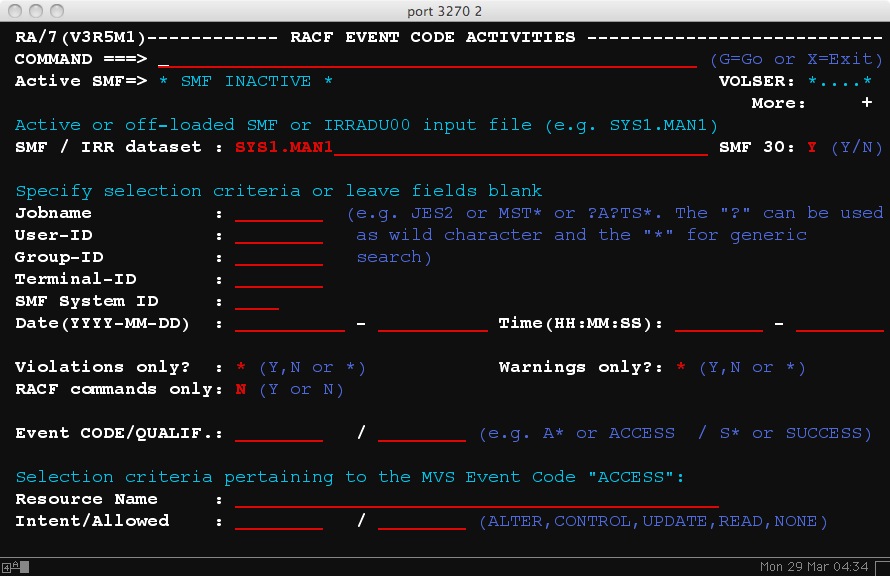Viewport: 890px width, 576px height.
Task: Click the "Time(HH:MM:SS):" label
Action: (x=580, y=323)
